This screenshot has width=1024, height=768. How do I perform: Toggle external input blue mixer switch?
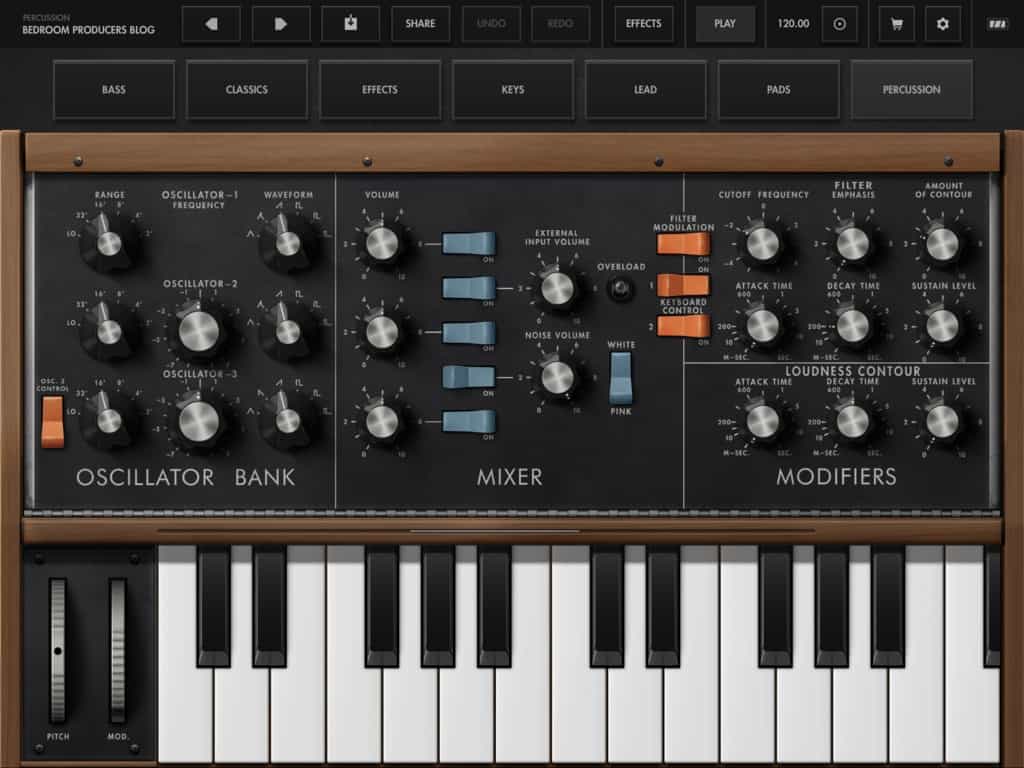469,288
